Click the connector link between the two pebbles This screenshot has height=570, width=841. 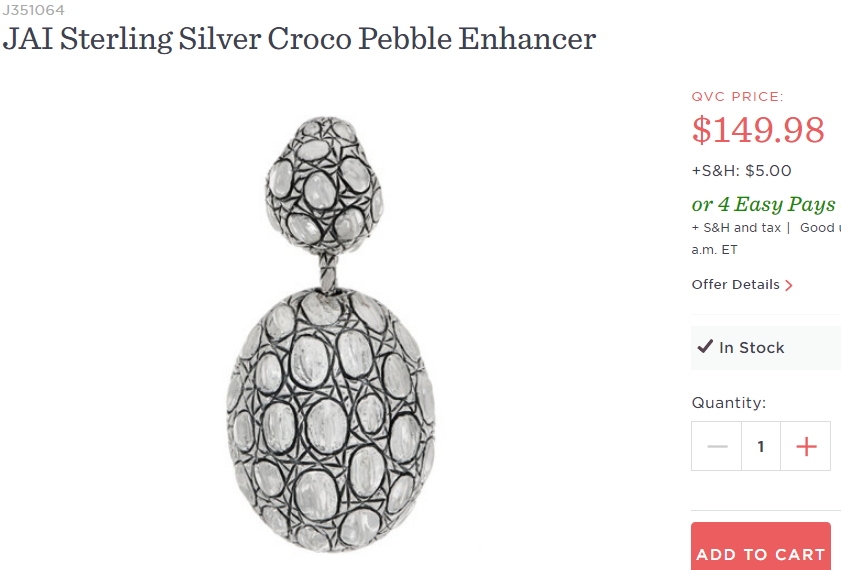click(x=328, y=269)
